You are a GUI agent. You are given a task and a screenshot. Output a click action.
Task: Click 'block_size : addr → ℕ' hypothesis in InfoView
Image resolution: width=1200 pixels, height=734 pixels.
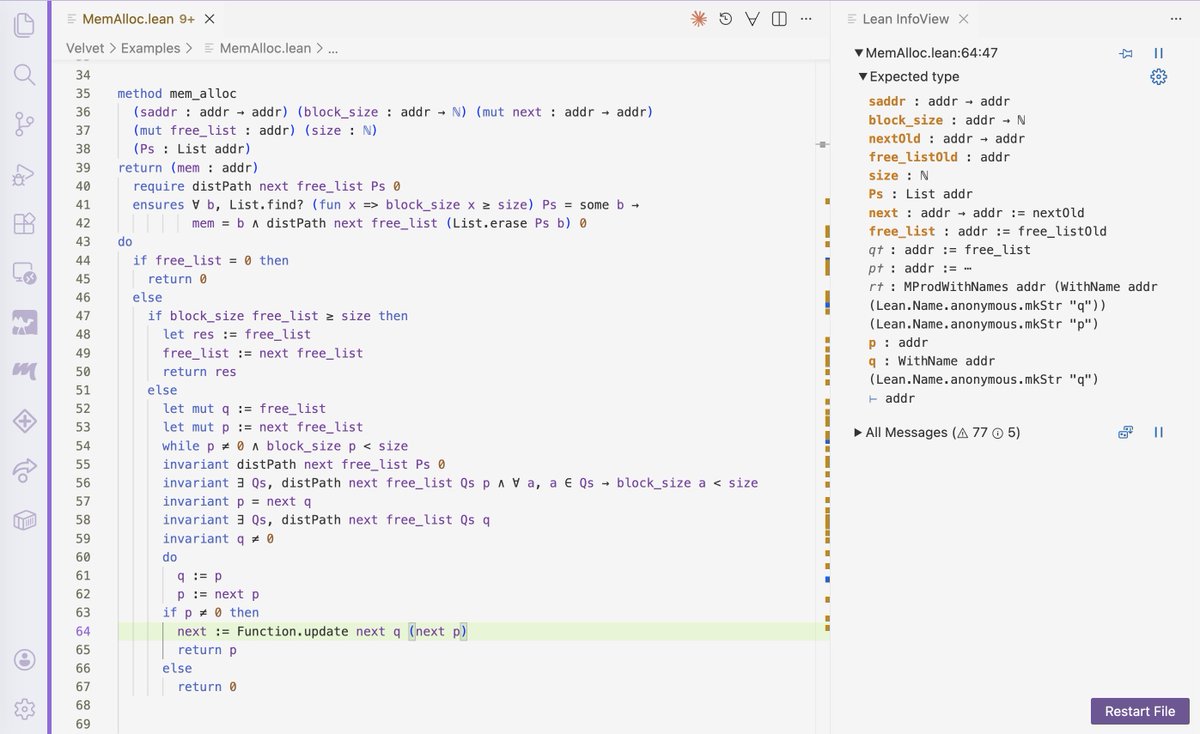pyautogui.click(x=946, y=120)
